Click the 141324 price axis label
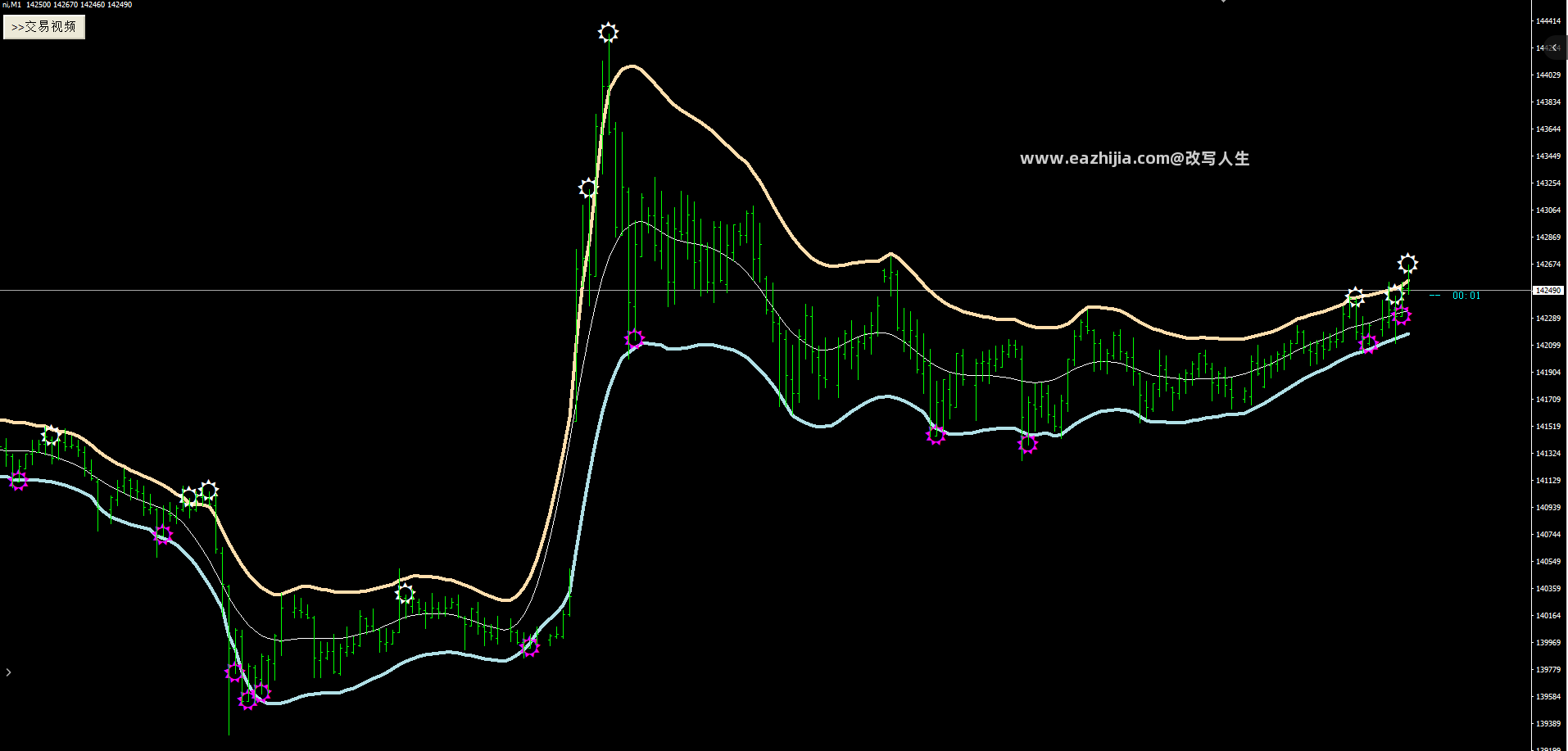 (x=1548, y=453)
